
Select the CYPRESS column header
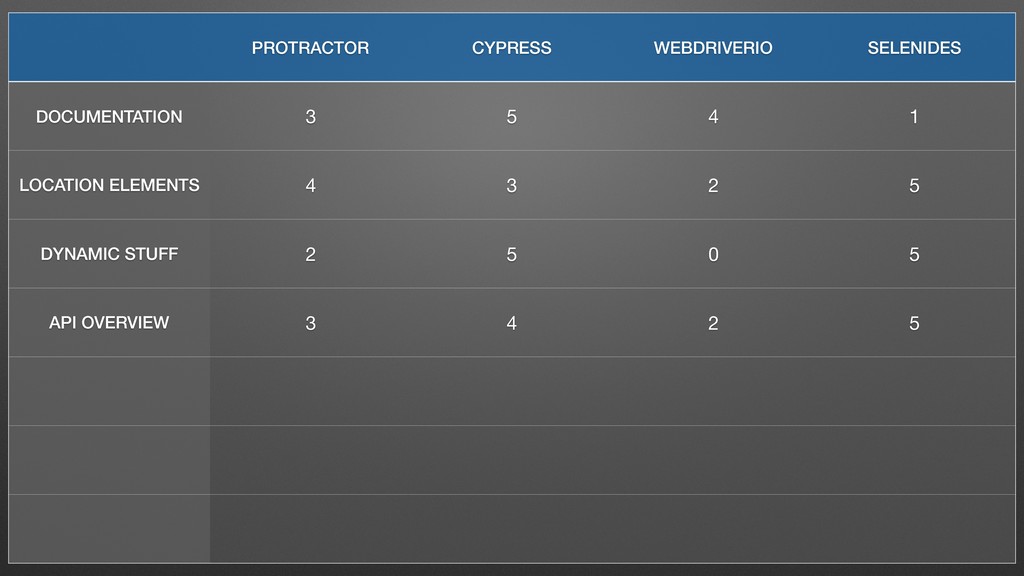tap(511, 48)
